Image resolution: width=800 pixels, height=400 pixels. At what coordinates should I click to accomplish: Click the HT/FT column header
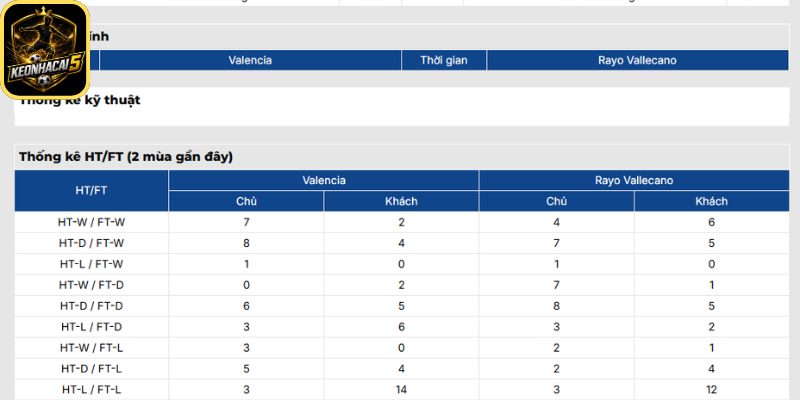pos(91,191)
